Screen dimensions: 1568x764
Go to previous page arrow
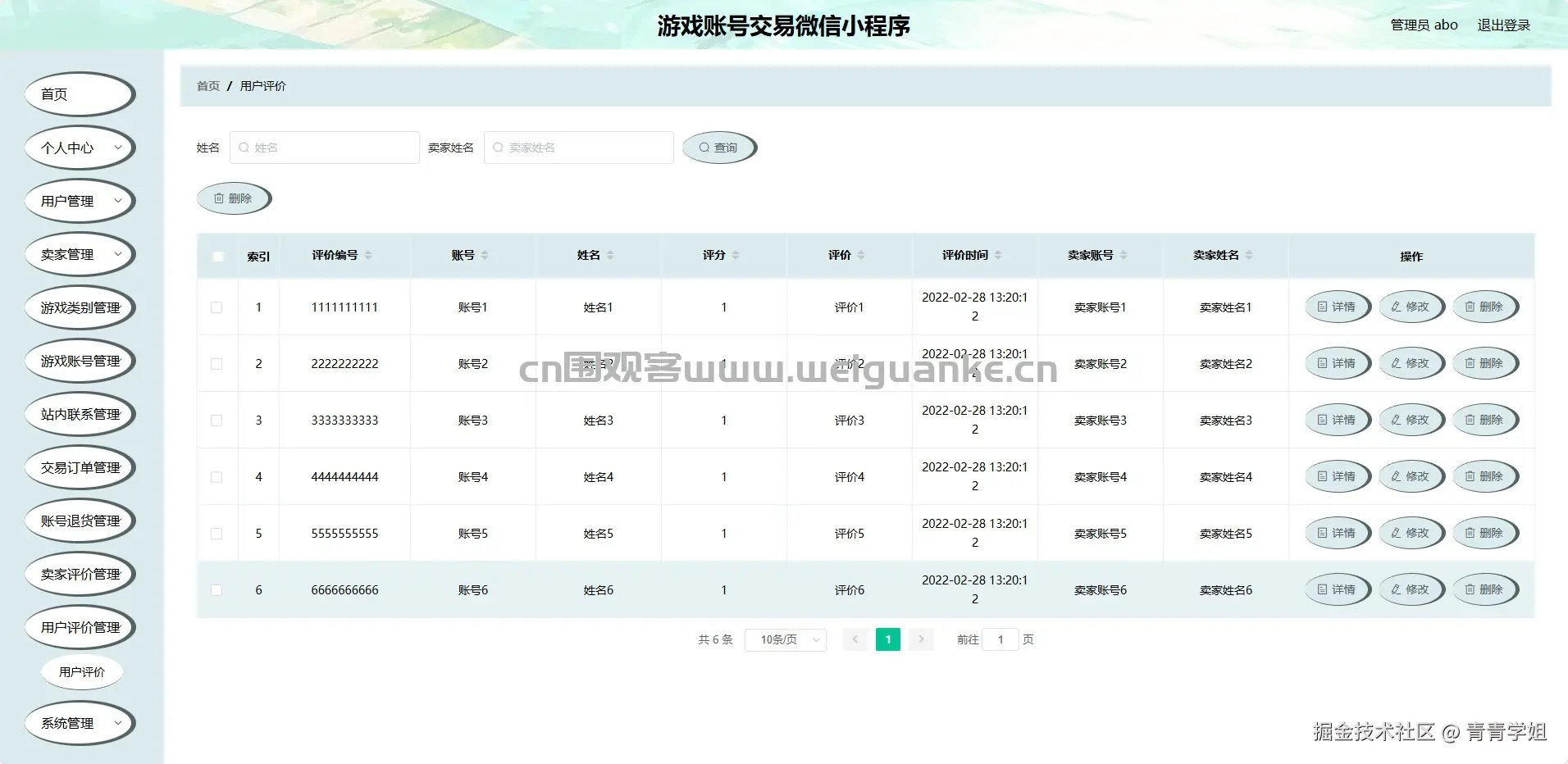[x=855, y=639]
